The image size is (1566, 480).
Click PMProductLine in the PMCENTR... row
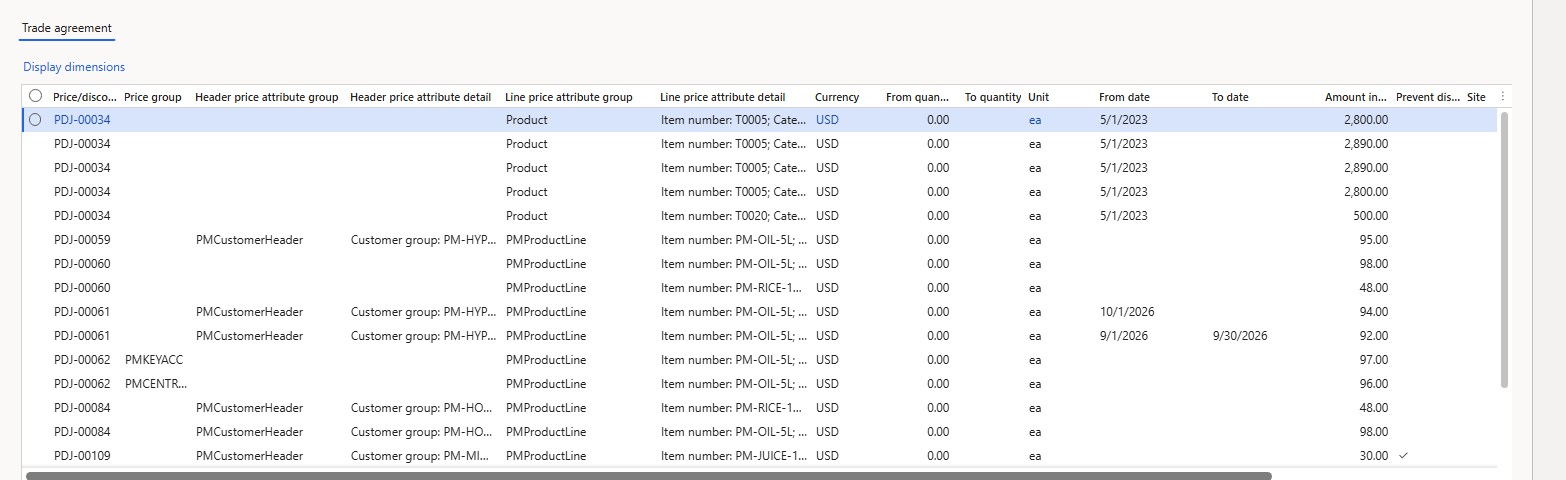pos(546,384)
